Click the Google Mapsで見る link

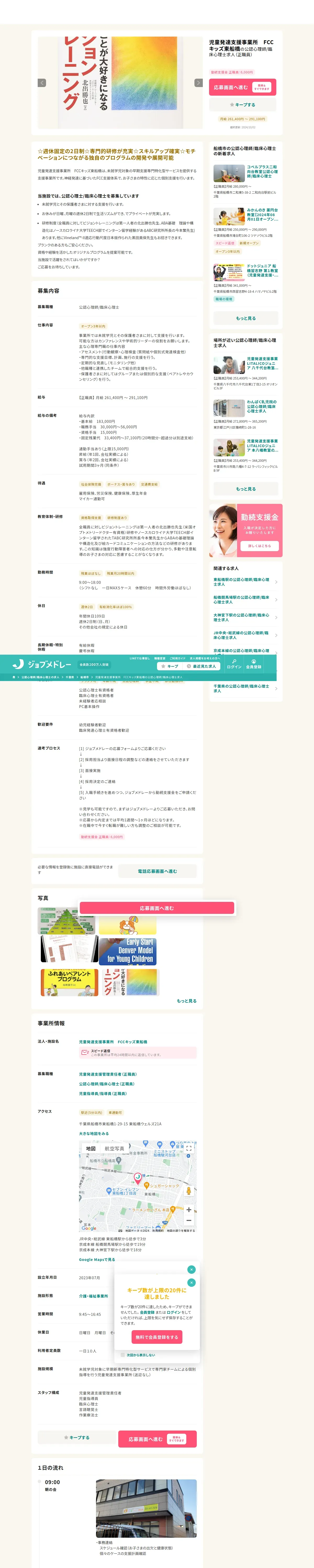97,1259
